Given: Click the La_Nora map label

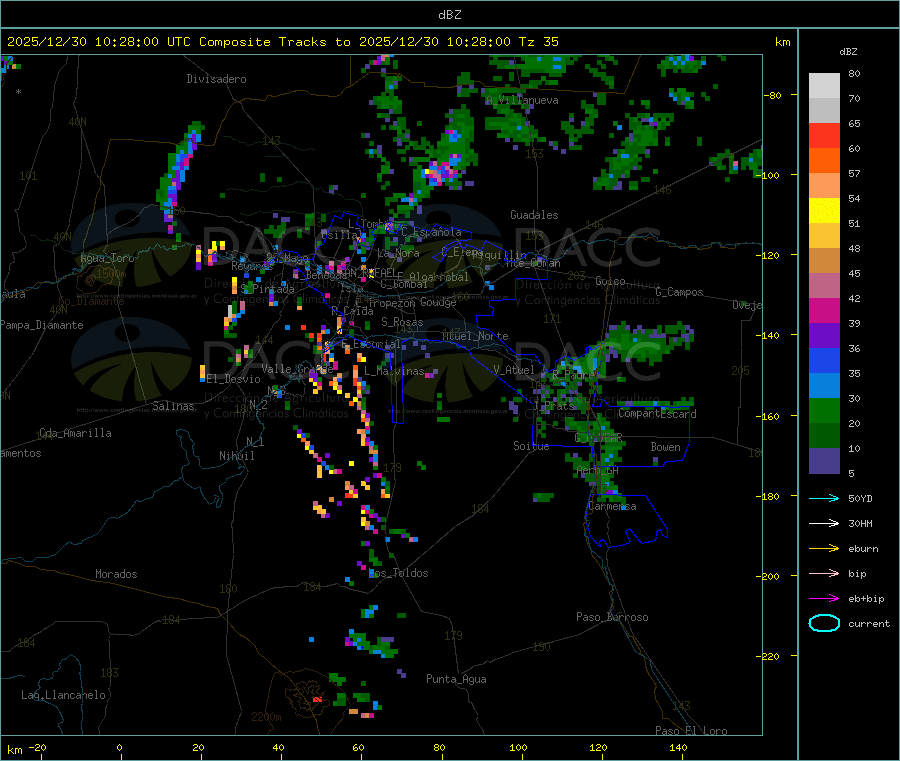Looking at the screenshot, I should pos(398,253).
